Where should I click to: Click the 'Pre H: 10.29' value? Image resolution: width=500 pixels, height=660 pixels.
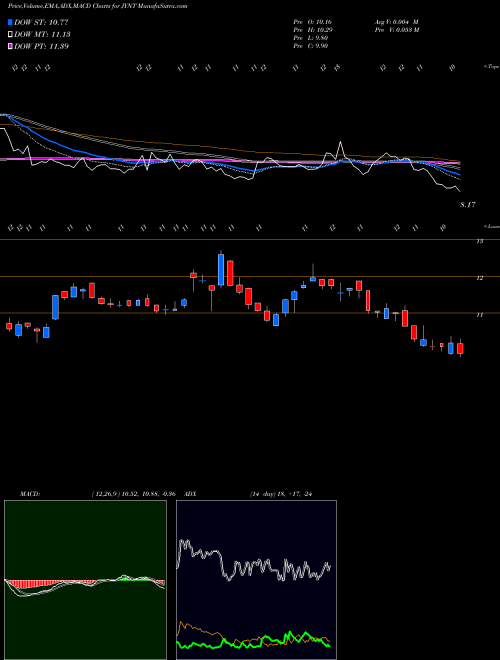point(313,30)
